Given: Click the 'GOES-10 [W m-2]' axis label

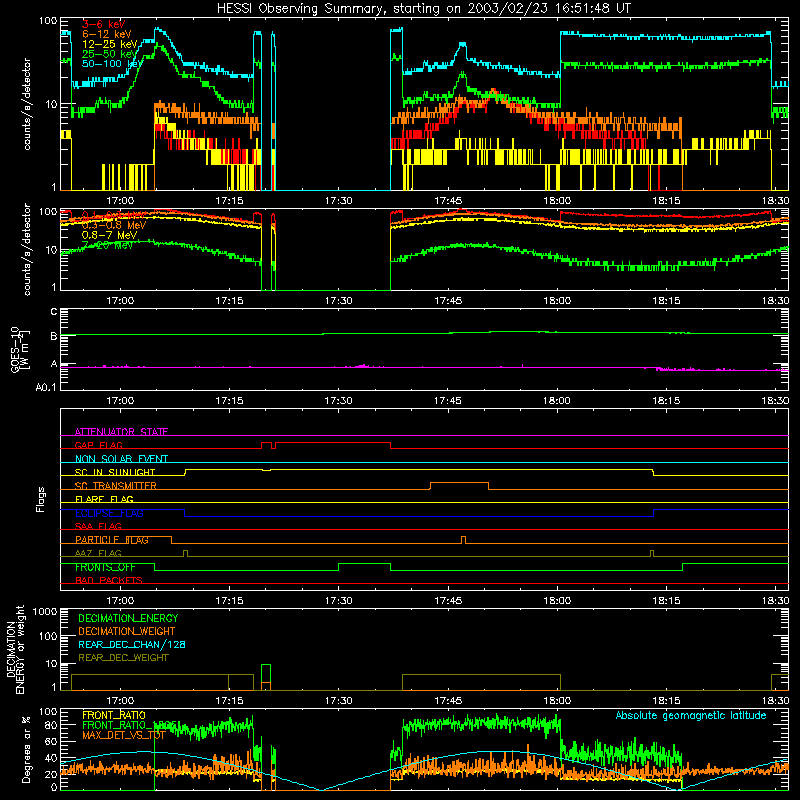Looking at the screenshot, I should pos(20,349).
